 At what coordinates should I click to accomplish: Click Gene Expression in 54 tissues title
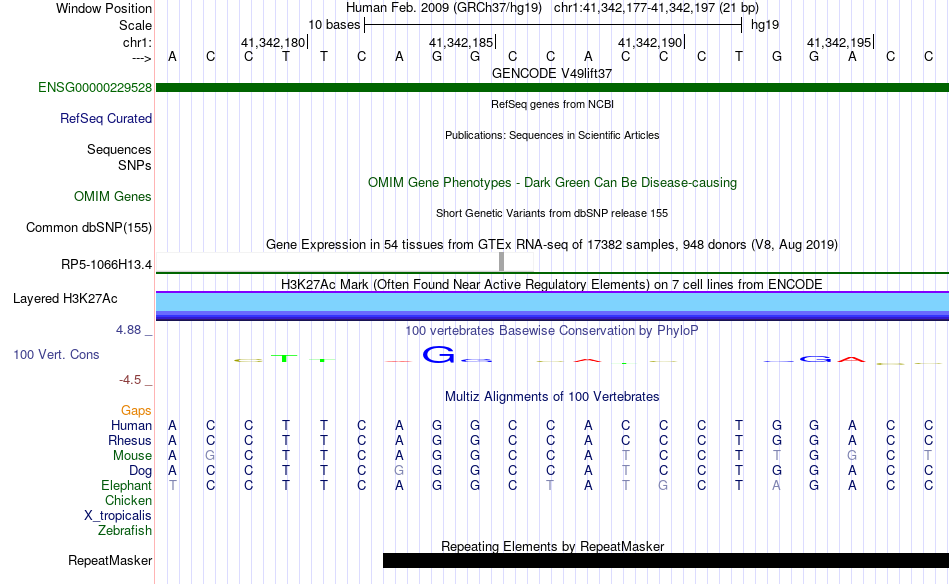click(552, 245)
